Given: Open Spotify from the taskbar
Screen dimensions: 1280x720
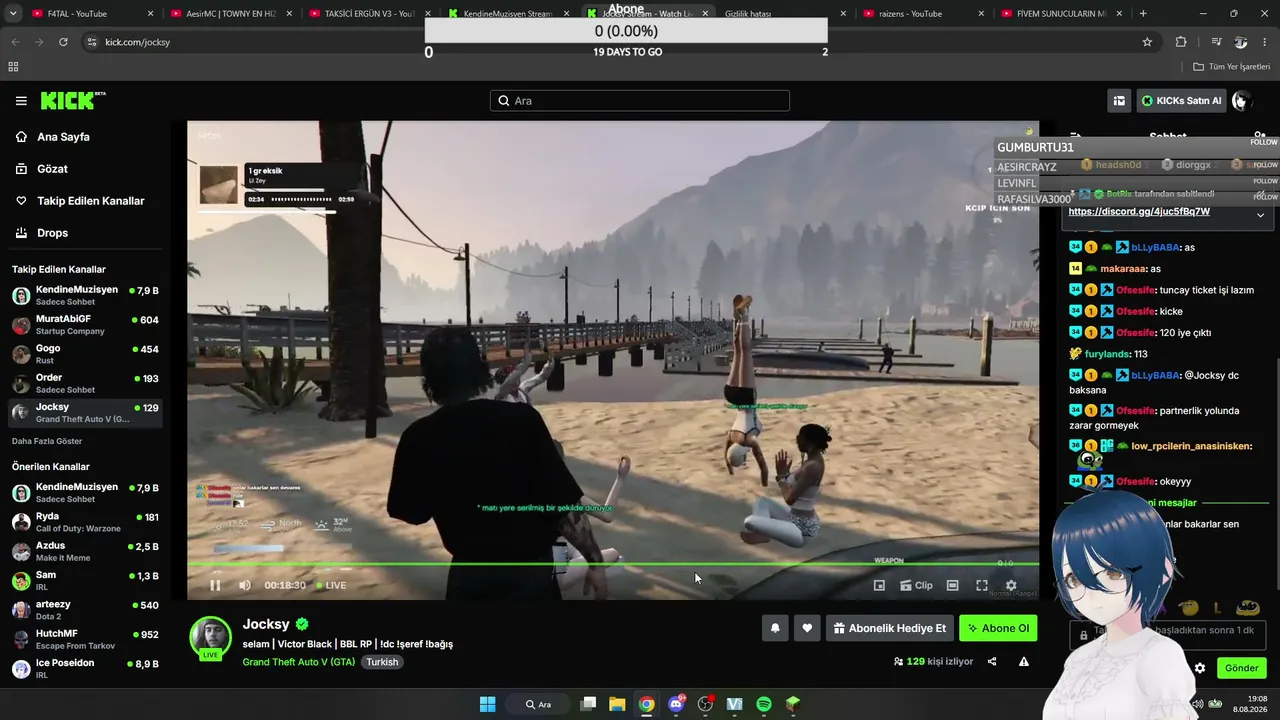Looking at the screenshot, I should [764, 704].
